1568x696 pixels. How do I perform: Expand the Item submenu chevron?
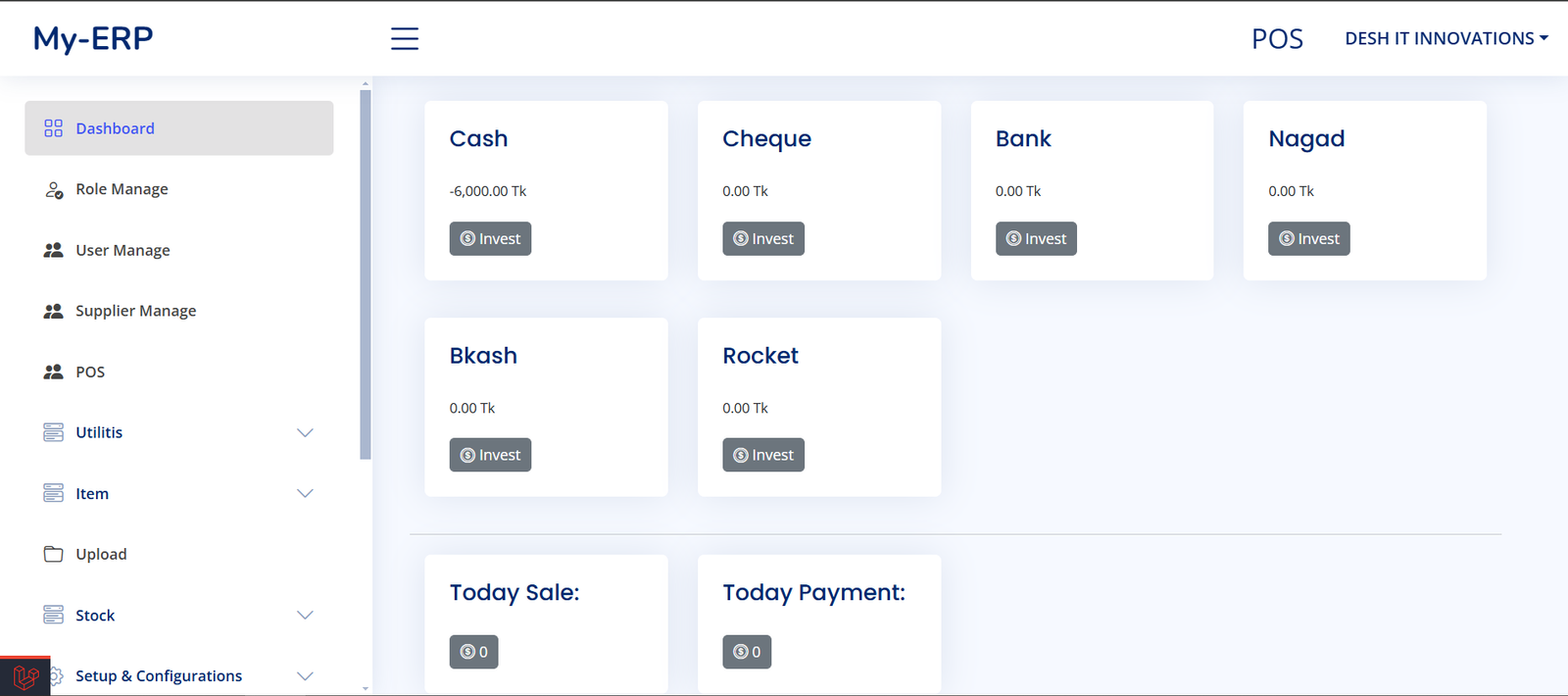pyautogui.click(x=305, y=493)
